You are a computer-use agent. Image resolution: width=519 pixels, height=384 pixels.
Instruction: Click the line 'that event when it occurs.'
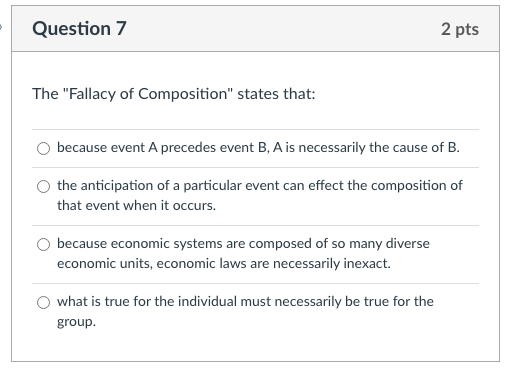136,205
